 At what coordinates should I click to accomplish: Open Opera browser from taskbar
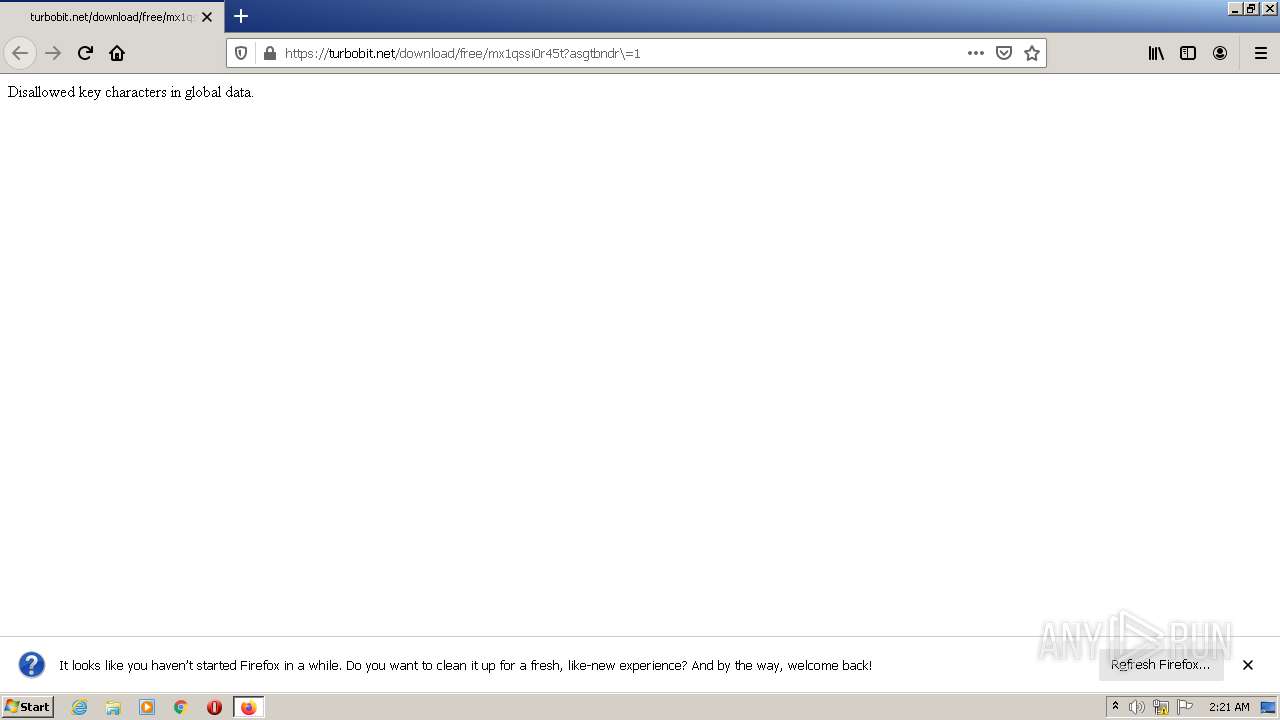click(x=214, y=707)
